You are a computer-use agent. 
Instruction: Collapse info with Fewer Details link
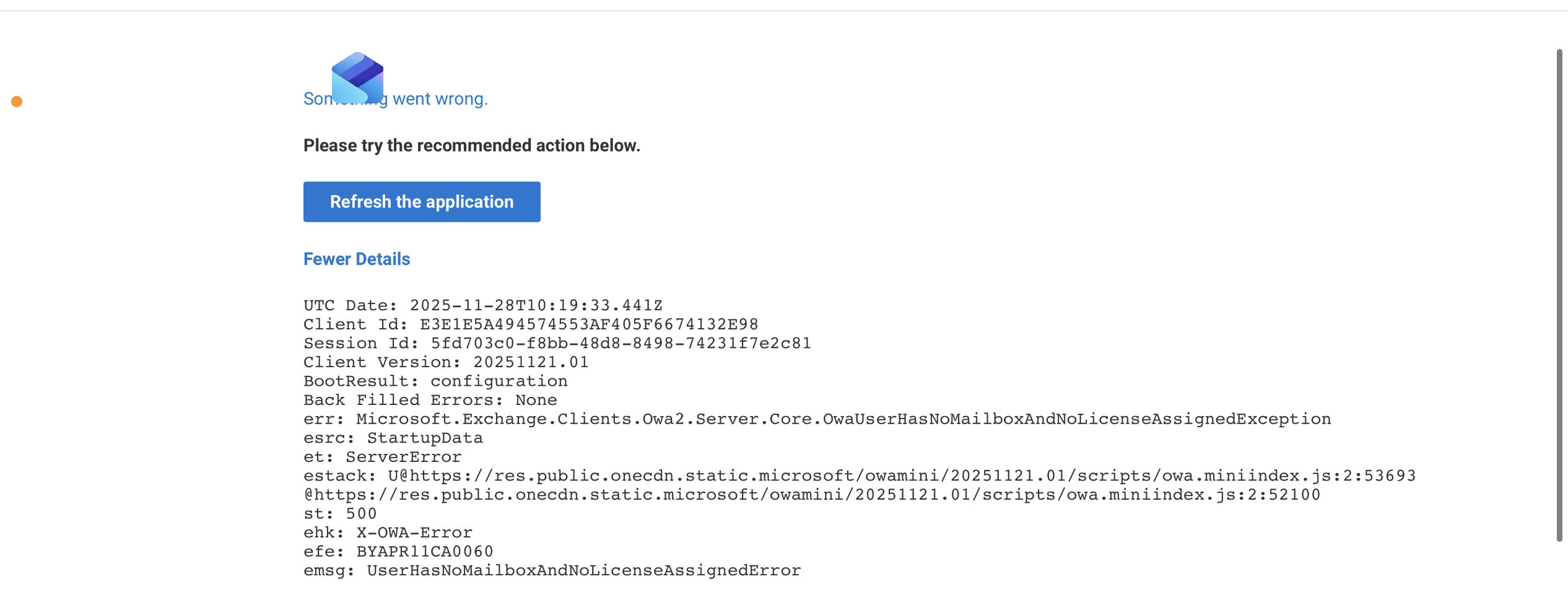coord(357,259)
